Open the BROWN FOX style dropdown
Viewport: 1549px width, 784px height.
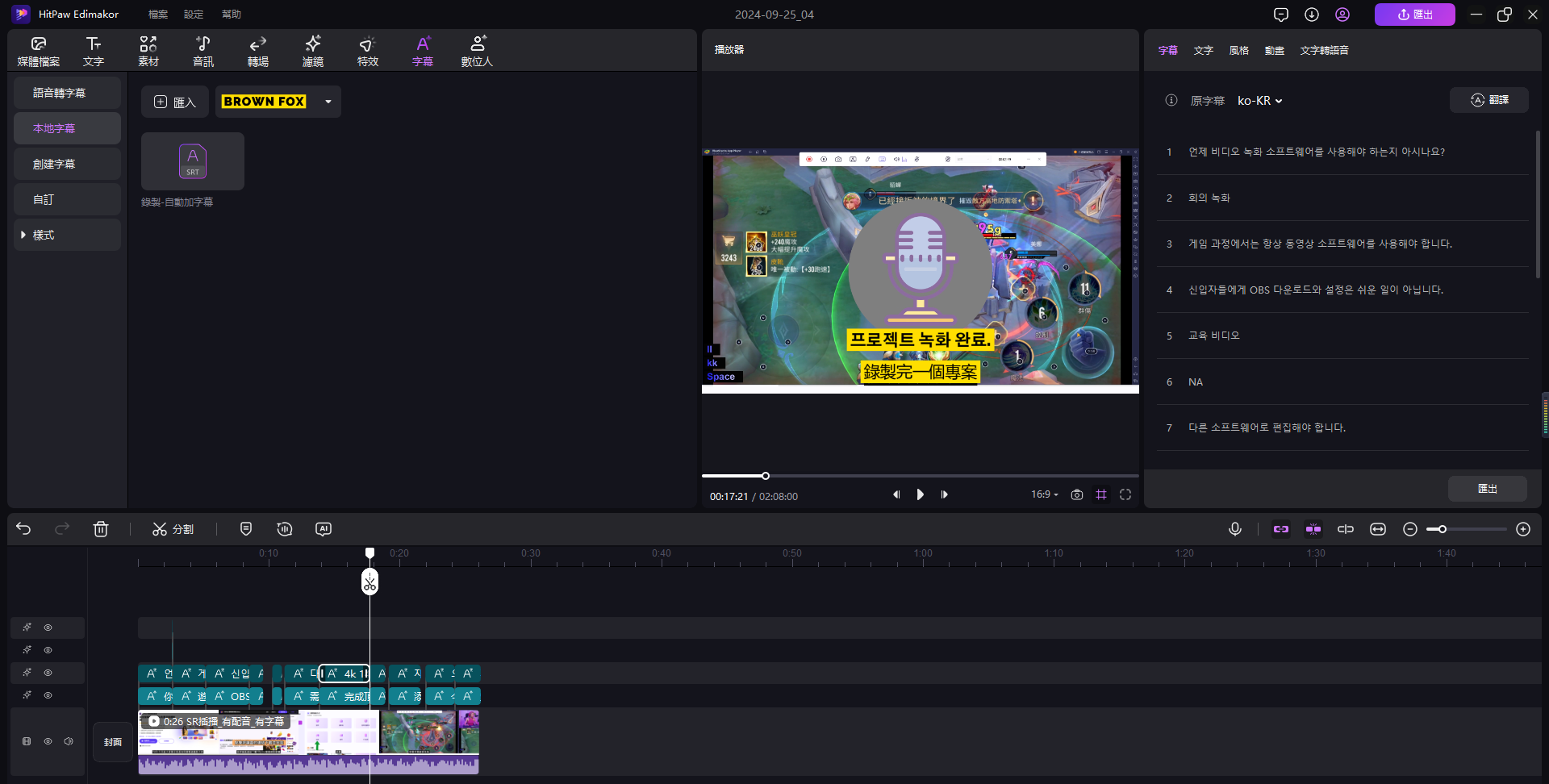pos(278,102)
